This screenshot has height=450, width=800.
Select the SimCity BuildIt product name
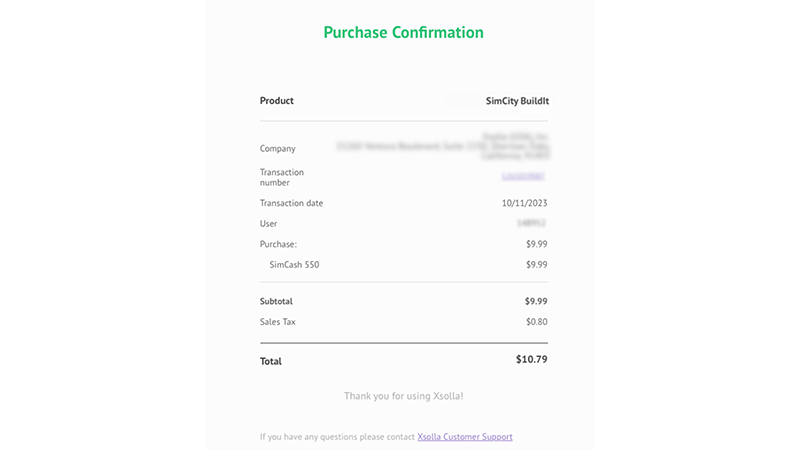click(x=517, y=101)
